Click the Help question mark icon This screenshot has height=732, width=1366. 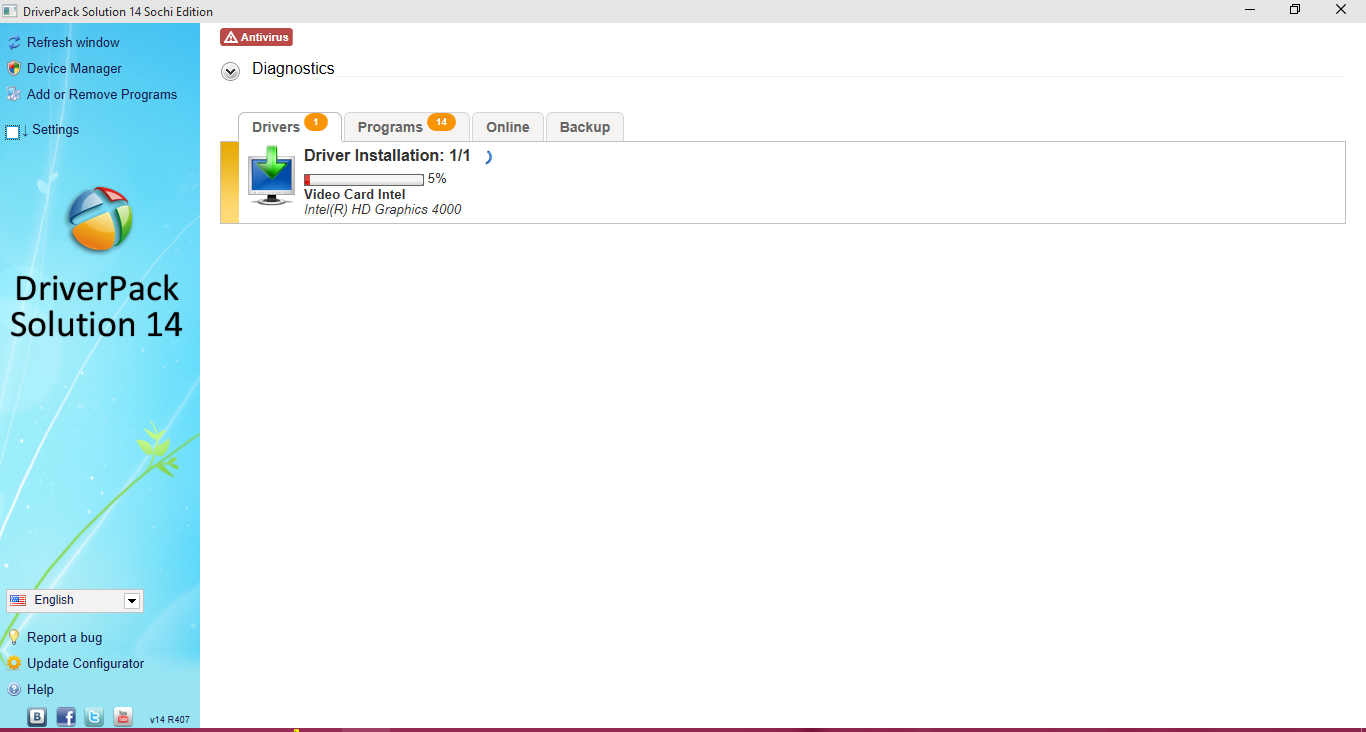point(14,690)
